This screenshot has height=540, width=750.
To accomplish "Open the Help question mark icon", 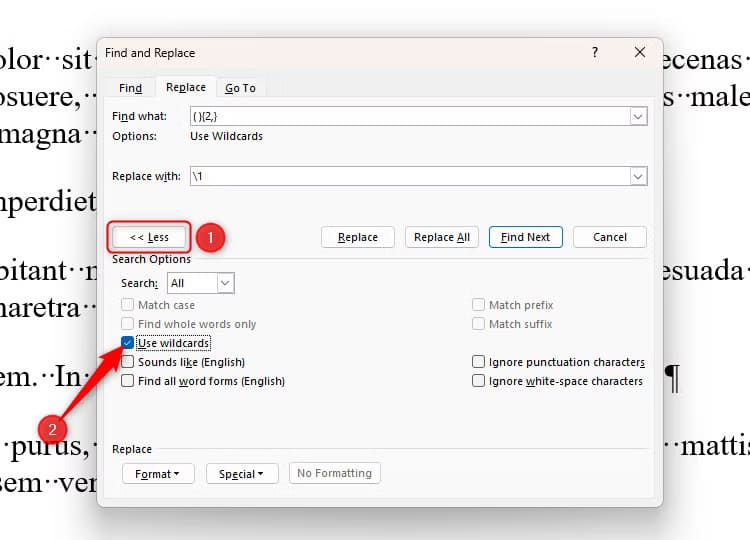I will point(595,52).
